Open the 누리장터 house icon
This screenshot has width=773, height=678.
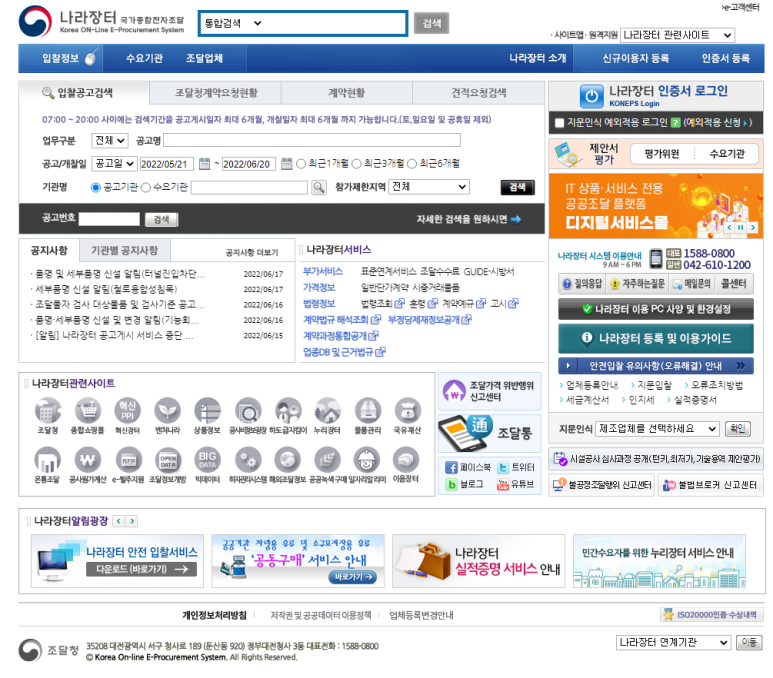pyautogui.click(x=328, y=411)
